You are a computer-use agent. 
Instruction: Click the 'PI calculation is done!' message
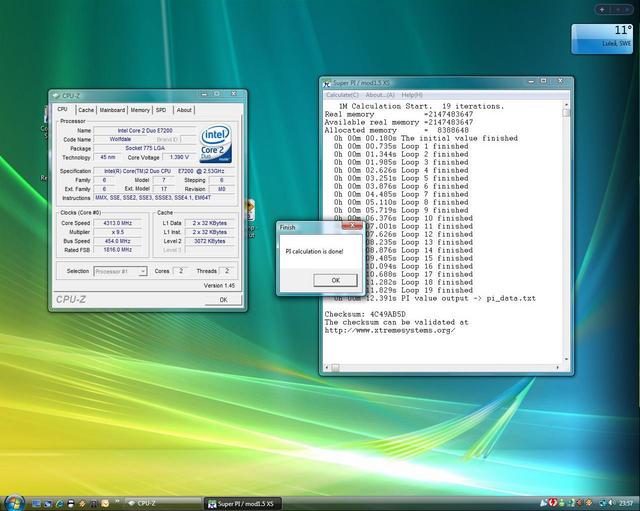[x=314, y=252]
